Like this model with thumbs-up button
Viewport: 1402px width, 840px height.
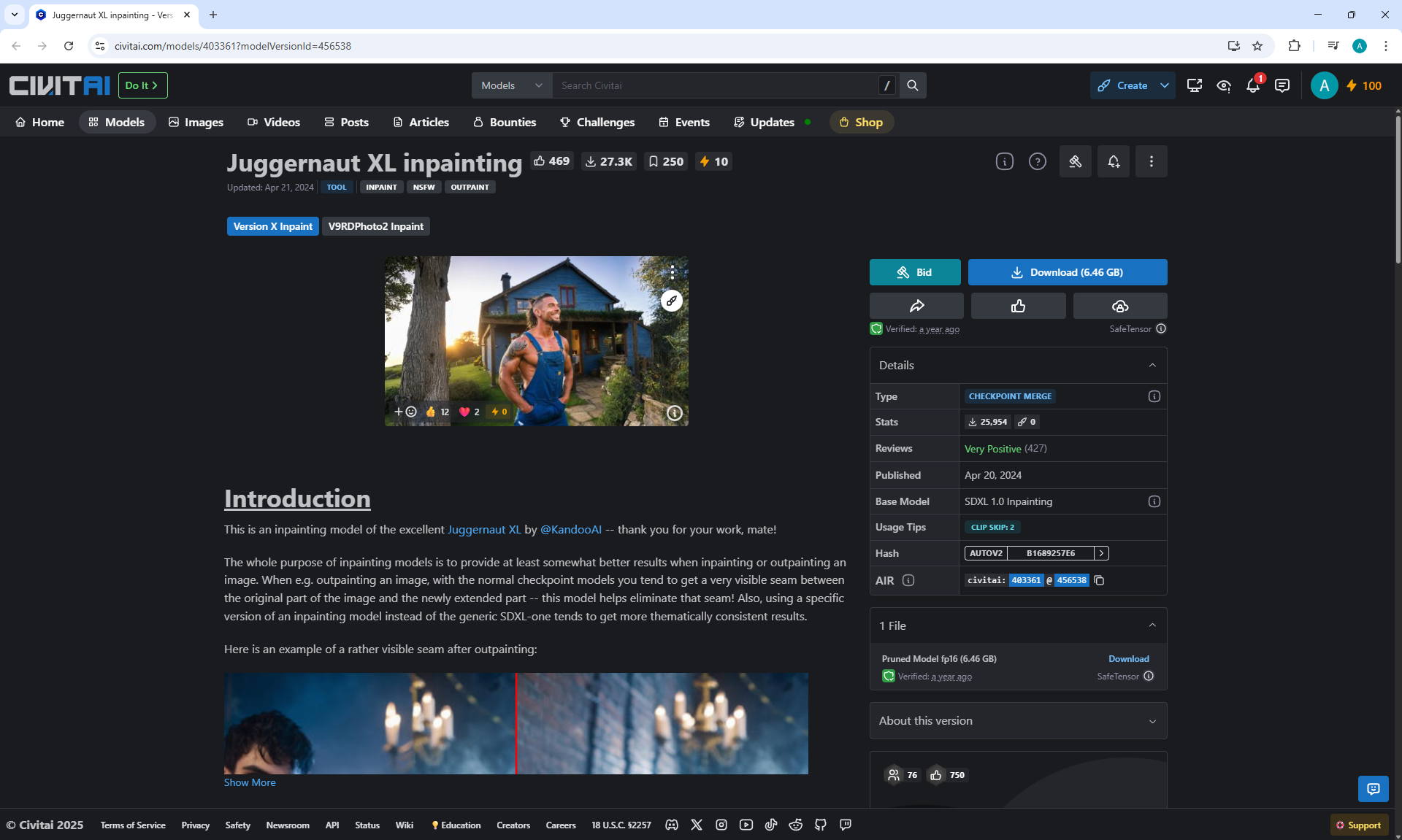[1018, 306]
